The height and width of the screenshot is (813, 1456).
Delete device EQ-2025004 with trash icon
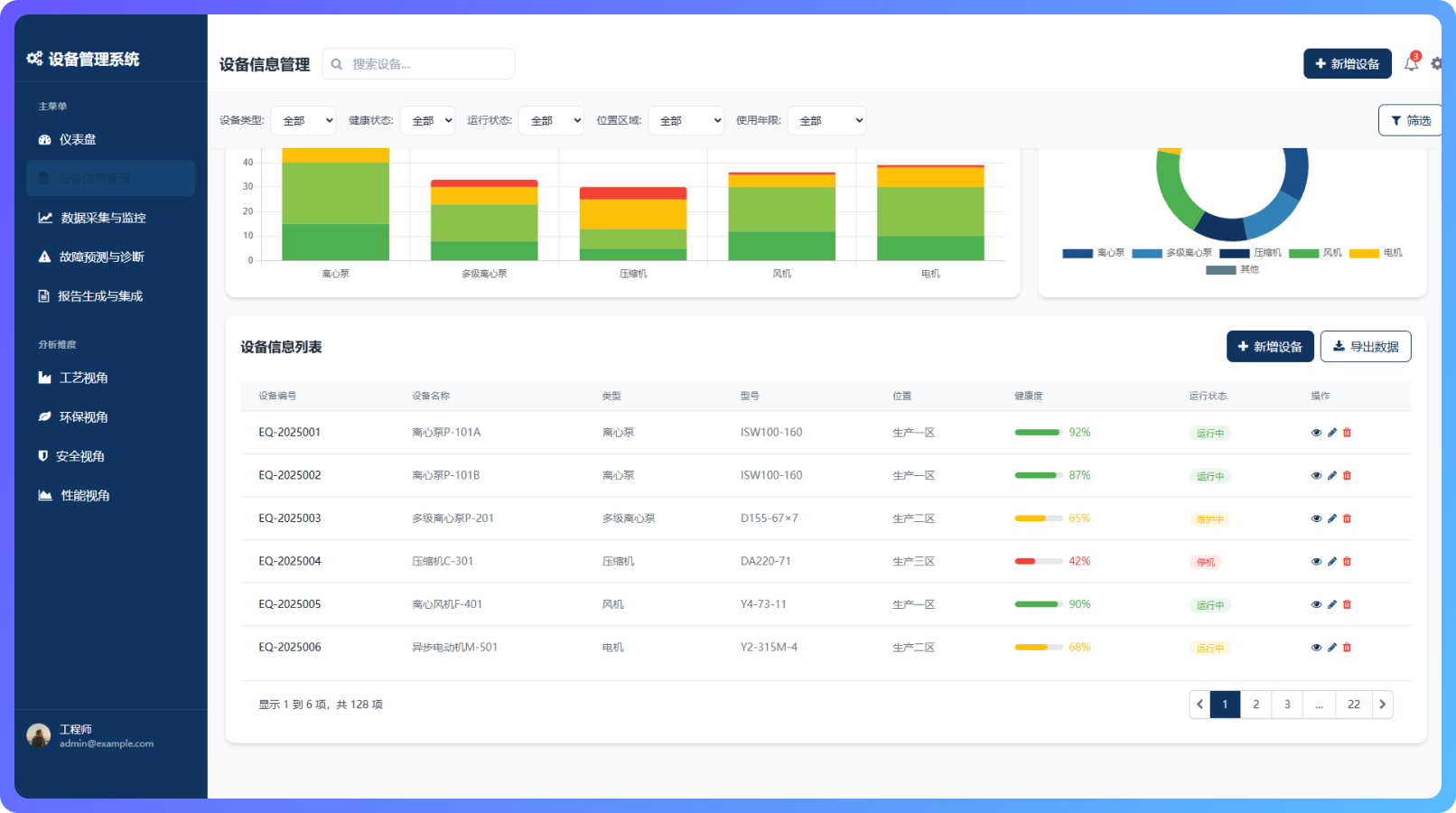[1347, 562]
